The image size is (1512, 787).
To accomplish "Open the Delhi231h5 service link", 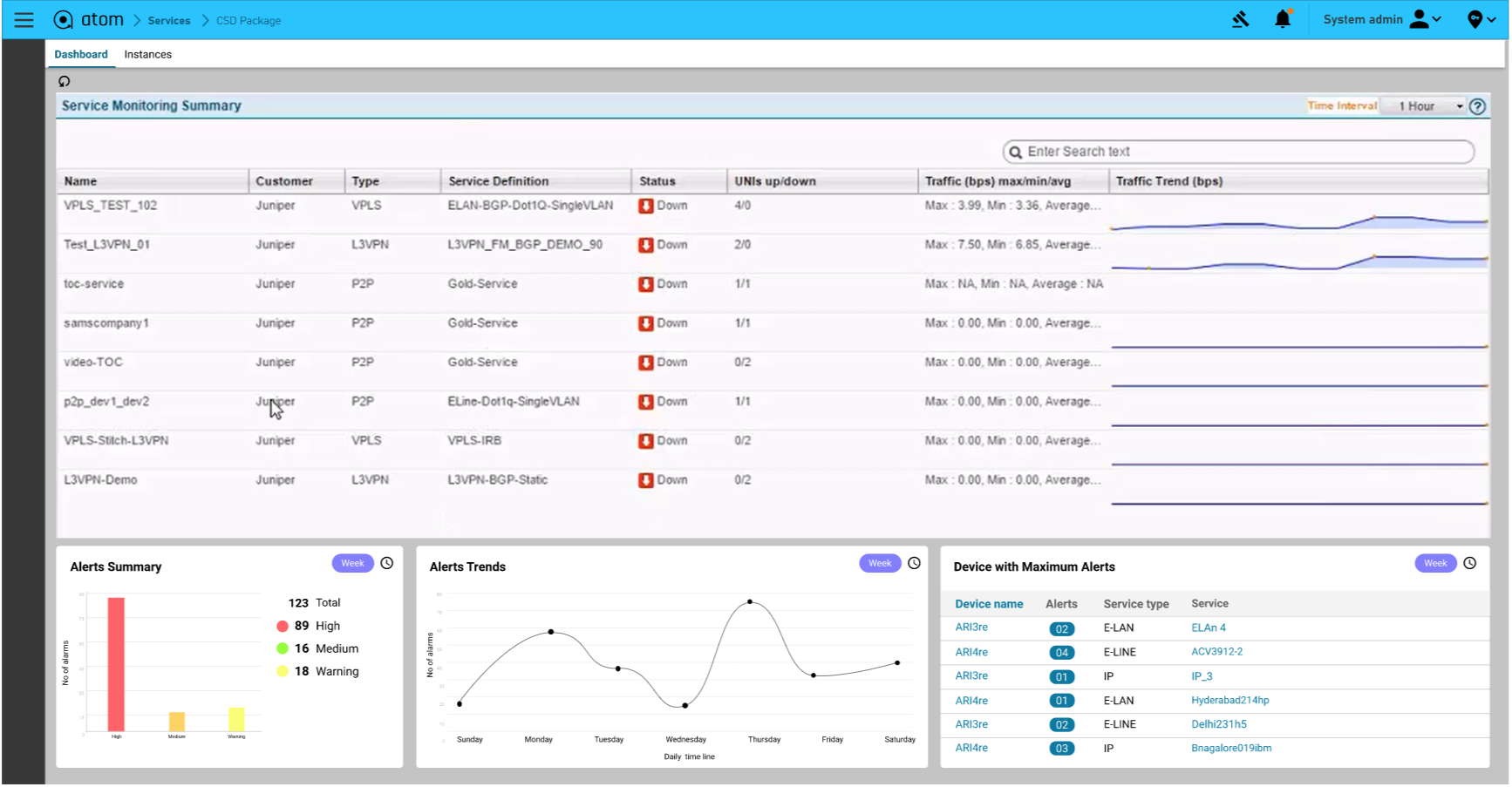I will [x=1219, y=724].
